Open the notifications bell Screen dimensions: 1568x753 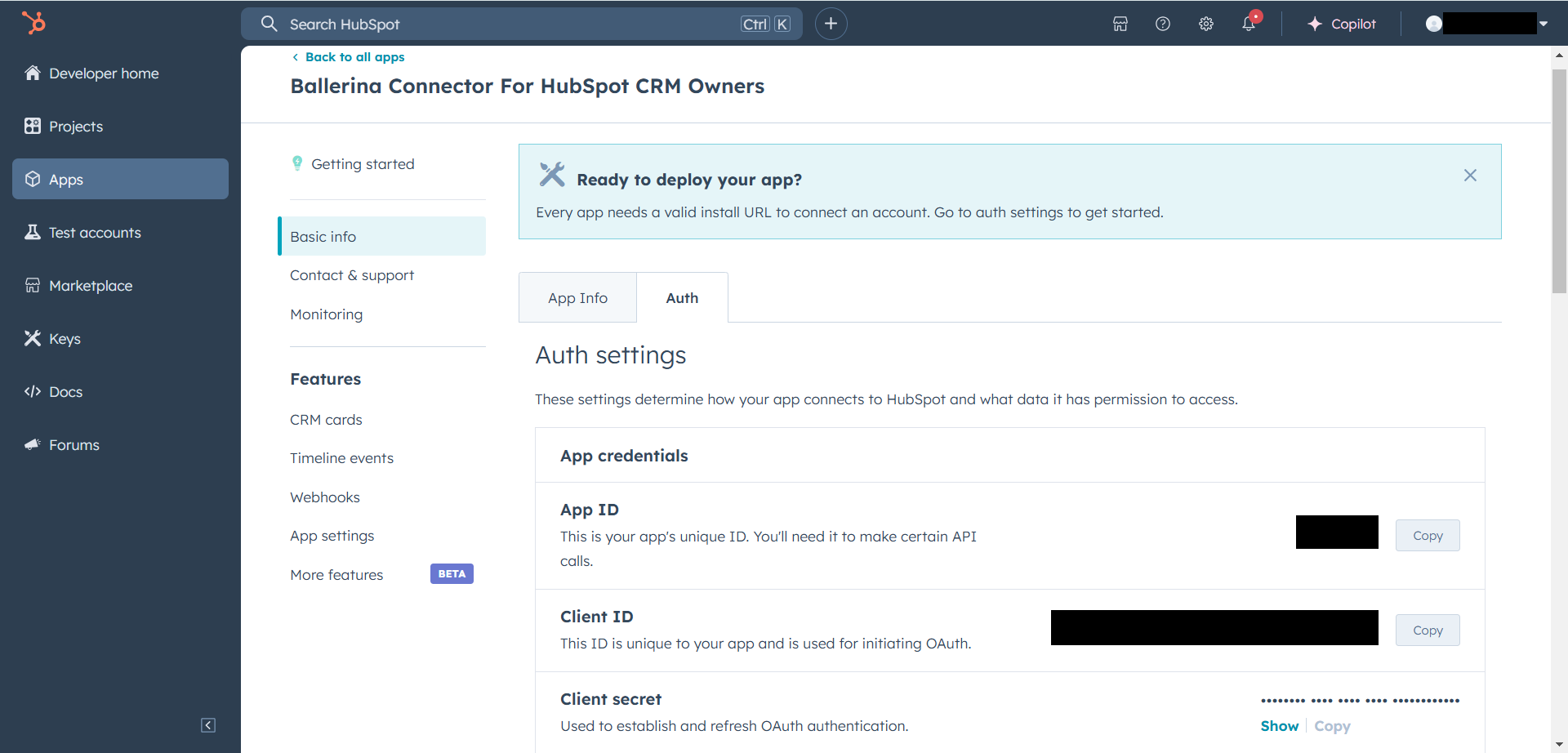(1249, 23)
